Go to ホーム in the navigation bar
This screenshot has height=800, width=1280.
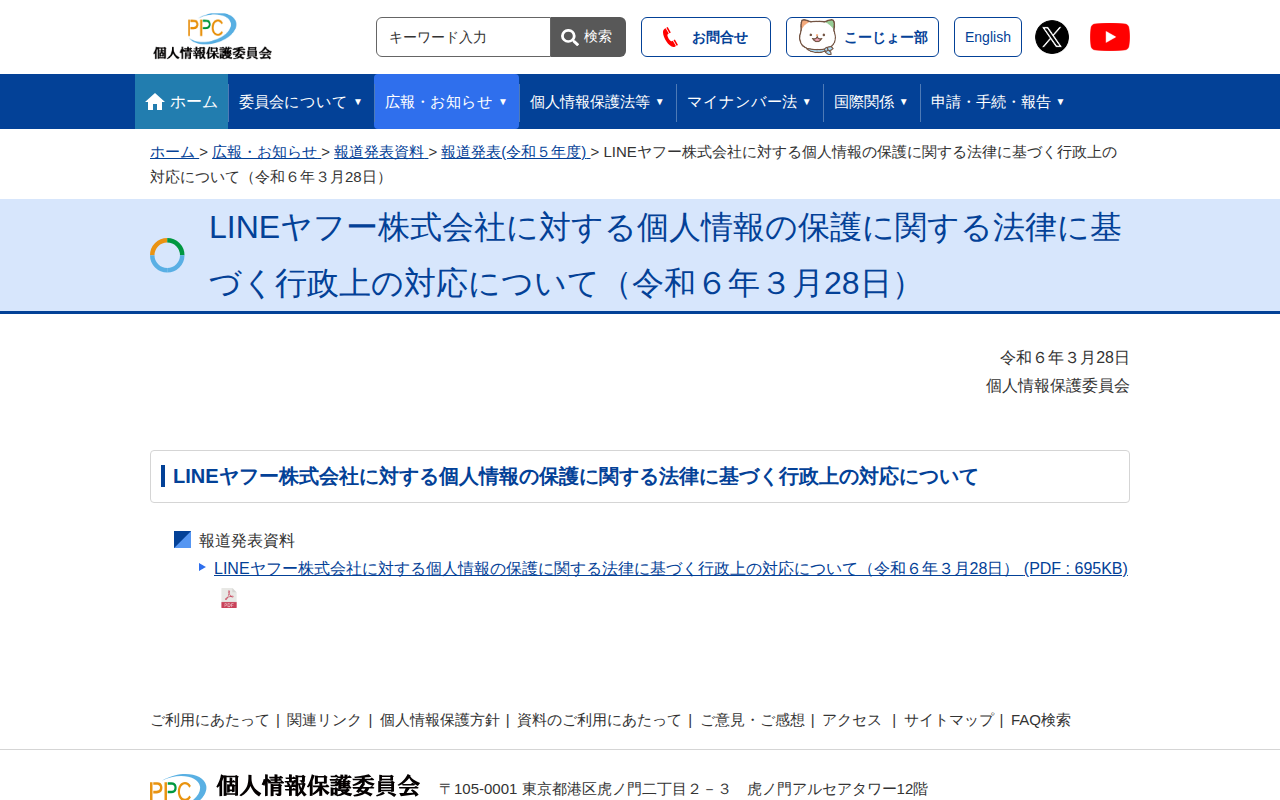click(181, 102)
